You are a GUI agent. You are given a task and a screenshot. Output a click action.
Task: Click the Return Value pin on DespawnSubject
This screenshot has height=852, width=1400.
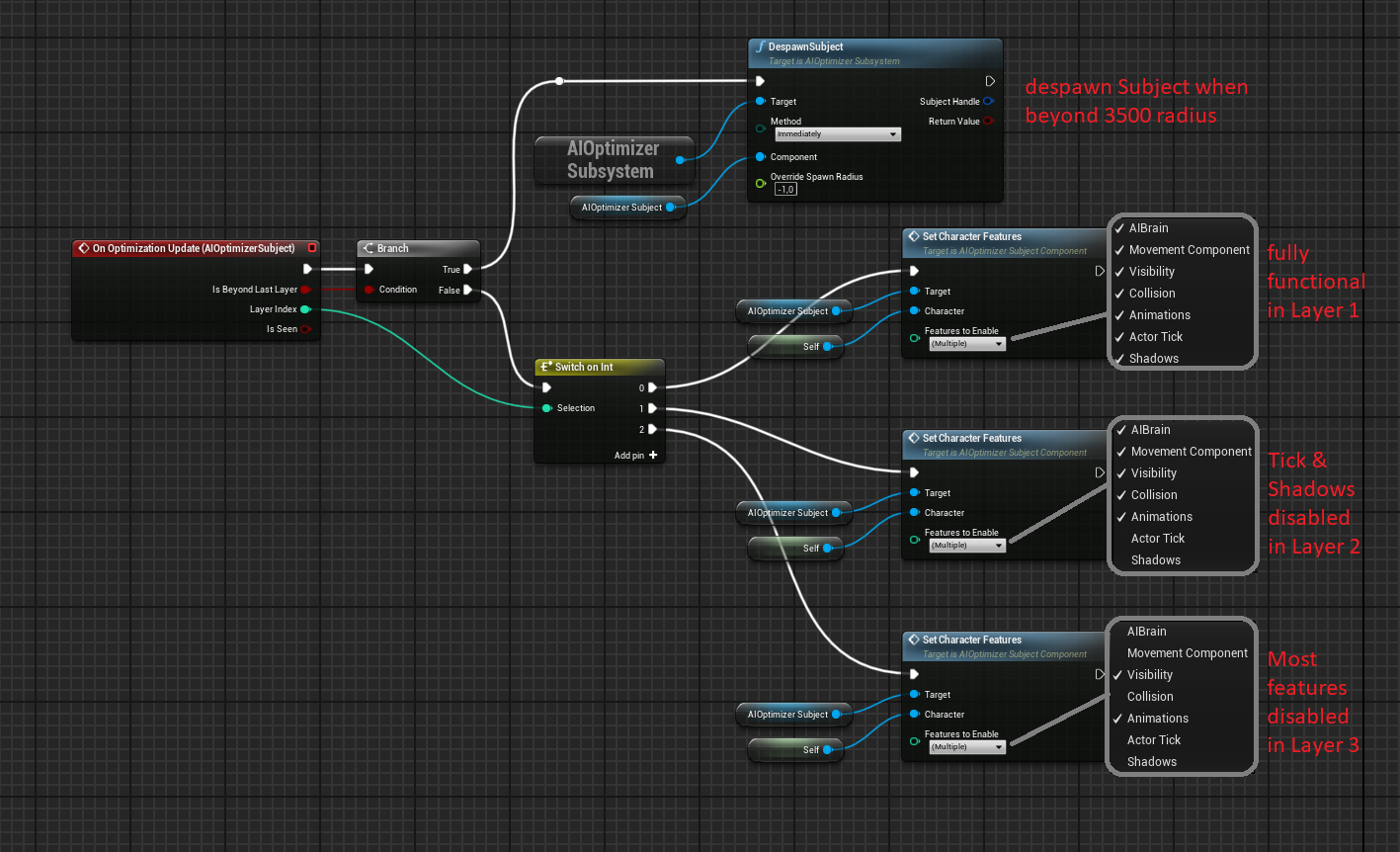click(x=988, y=122)
